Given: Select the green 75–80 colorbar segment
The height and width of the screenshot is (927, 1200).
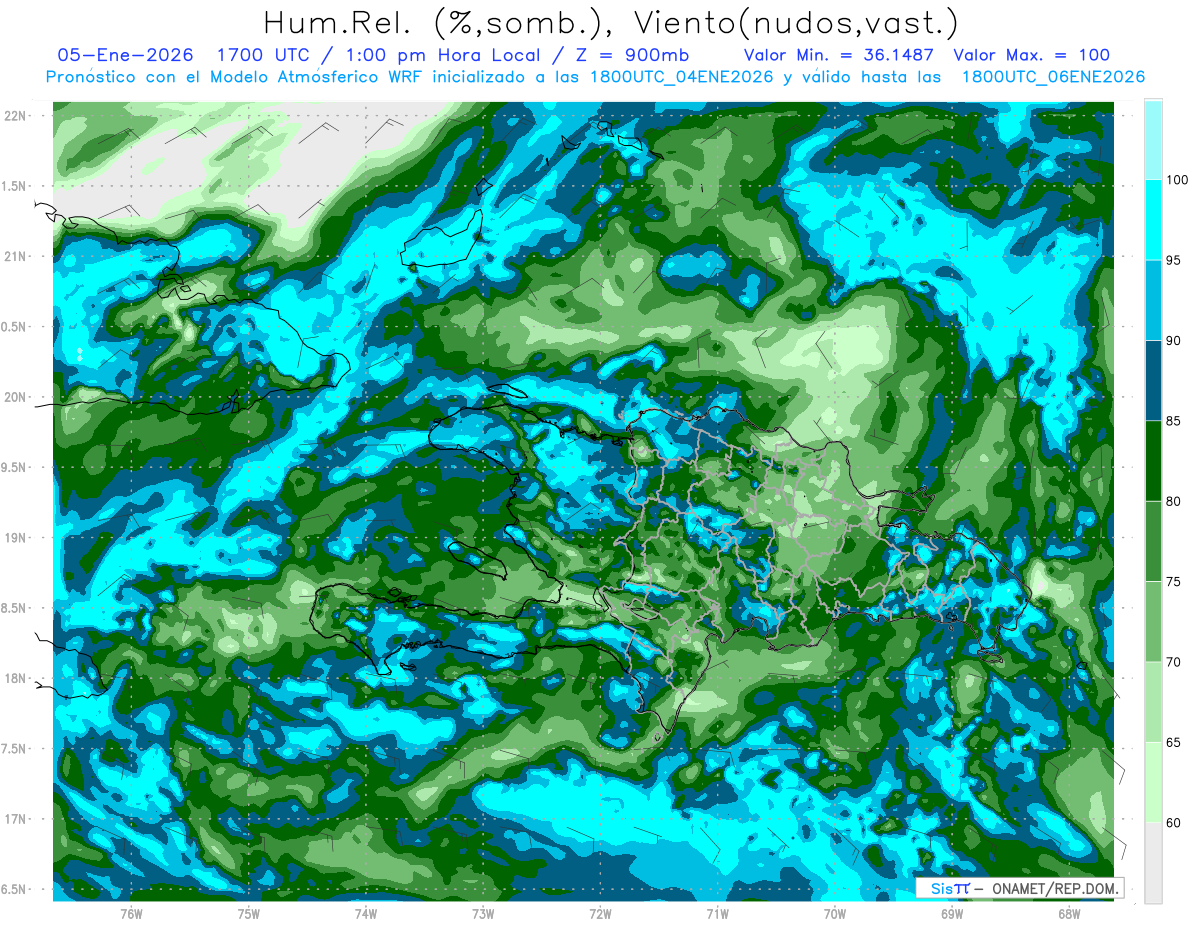Looking at the screenshot, I should pyautogui.click(x=1153, y=541).
